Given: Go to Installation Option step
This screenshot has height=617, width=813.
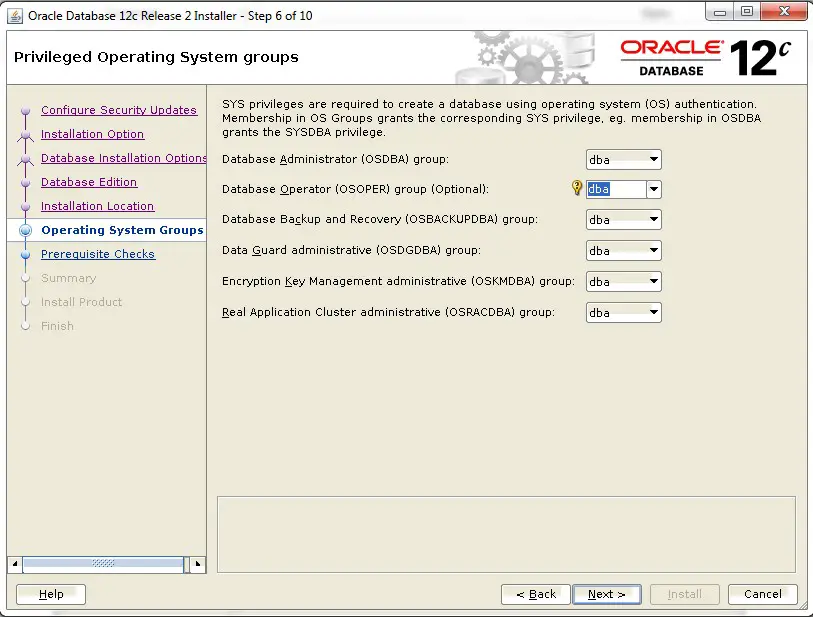Looking at the screenshot, I should click(x=92, y=134).
